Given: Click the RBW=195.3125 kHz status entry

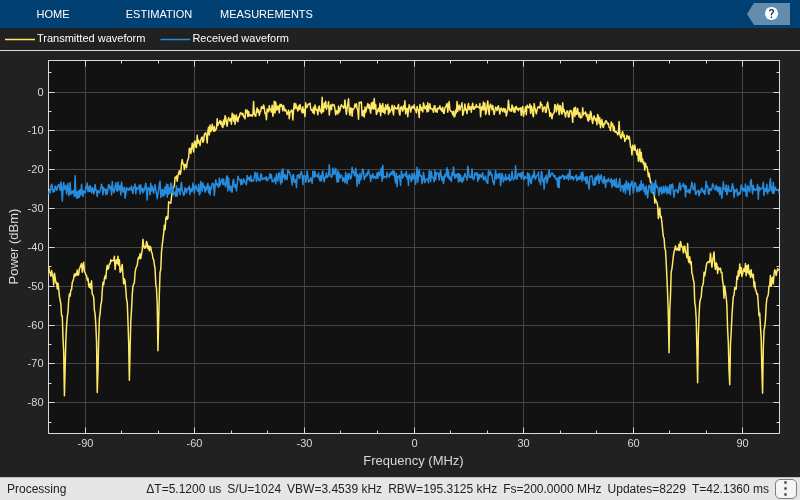Looking at the screenshot, I should pos(442,489).
